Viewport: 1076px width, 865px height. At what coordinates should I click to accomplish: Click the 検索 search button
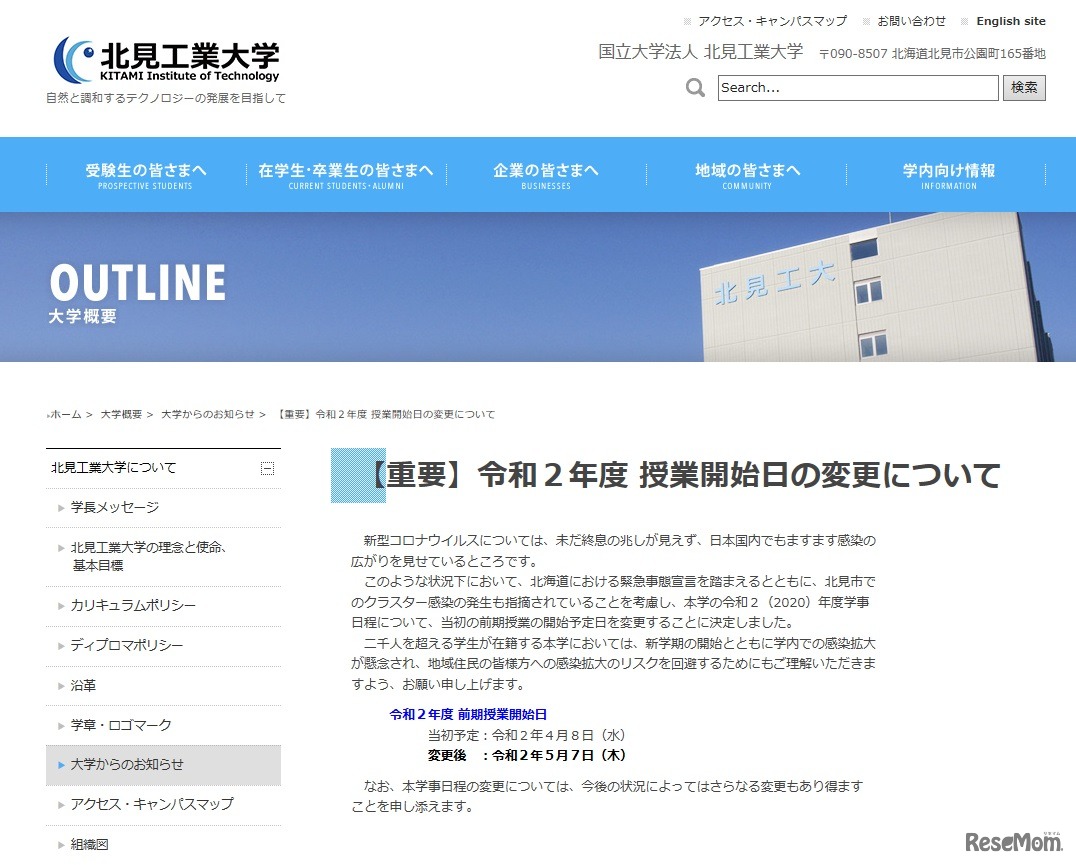(1024, 88)
